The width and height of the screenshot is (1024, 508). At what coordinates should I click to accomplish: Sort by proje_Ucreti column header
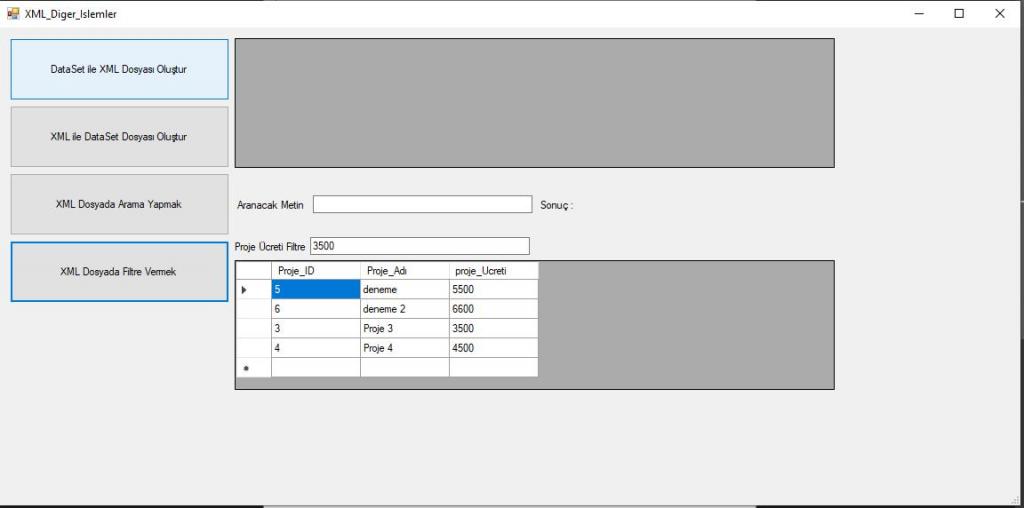click(x=494, y=271)
